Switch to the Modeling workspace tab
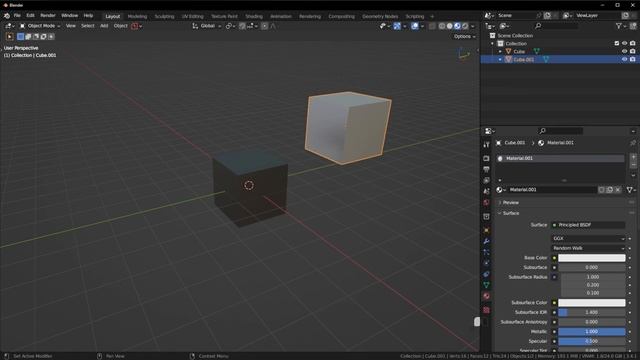This screenshot has width=640, height=360. (x=137, y=16)
